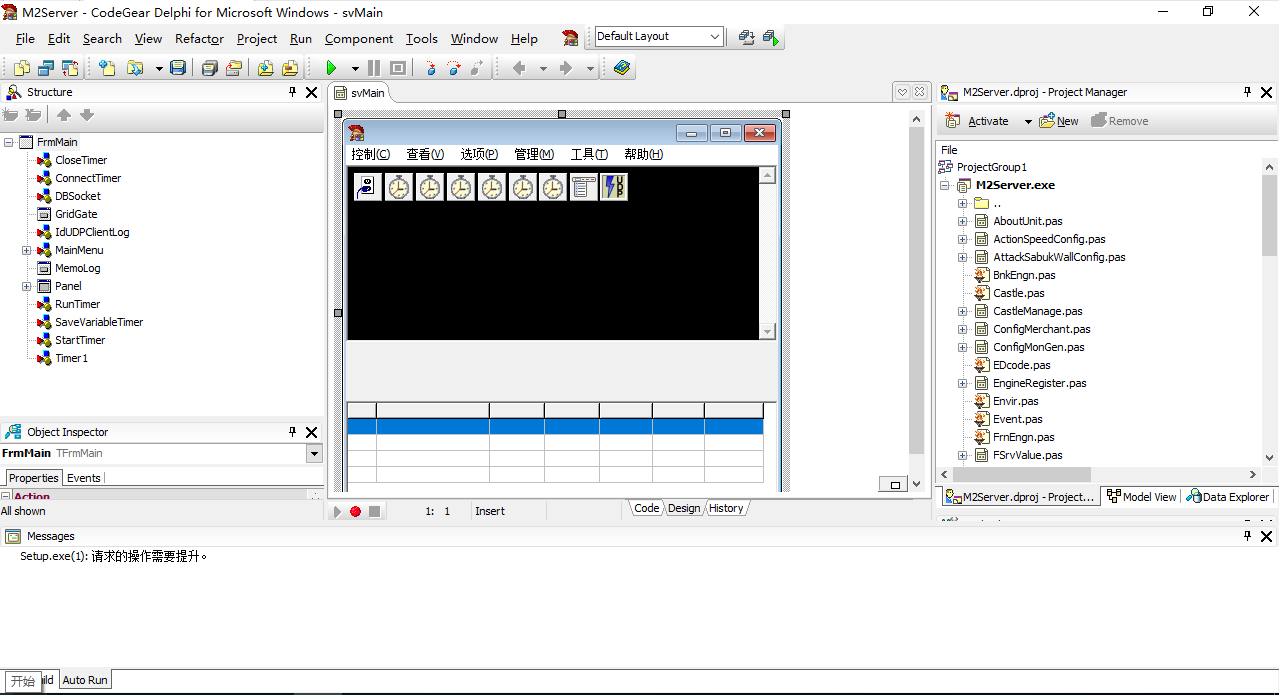Pin the Structure panel
This screenshot has width=1279, height=695.
[293, 92]
